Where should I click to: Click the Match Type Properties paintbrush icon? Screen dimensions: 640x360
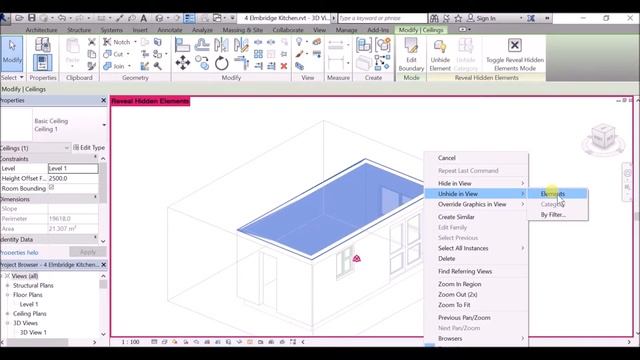pyautogui.click(x=92, y=66)
